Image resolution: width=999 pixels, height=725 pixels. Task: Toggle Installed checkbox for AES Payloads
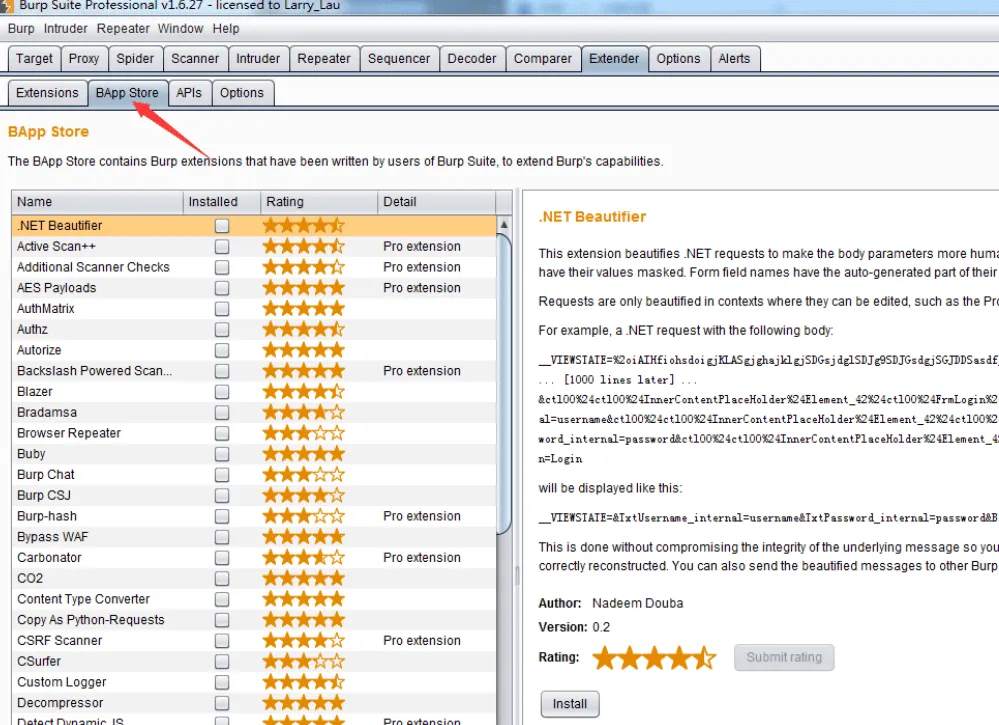click(x=222, y=288)
